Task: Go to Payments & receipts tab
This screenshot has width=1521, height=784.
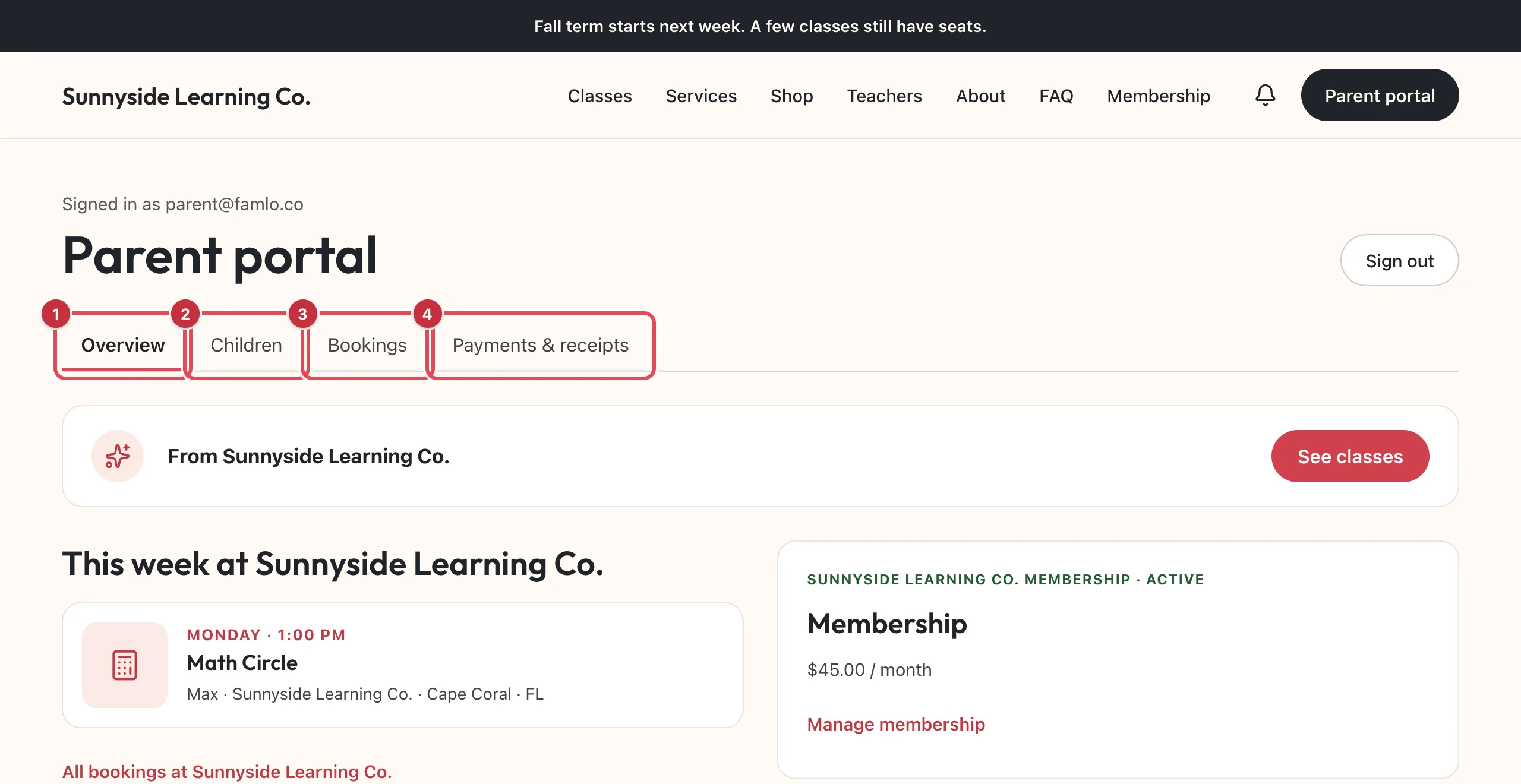Action: click(x=541, y=345)
